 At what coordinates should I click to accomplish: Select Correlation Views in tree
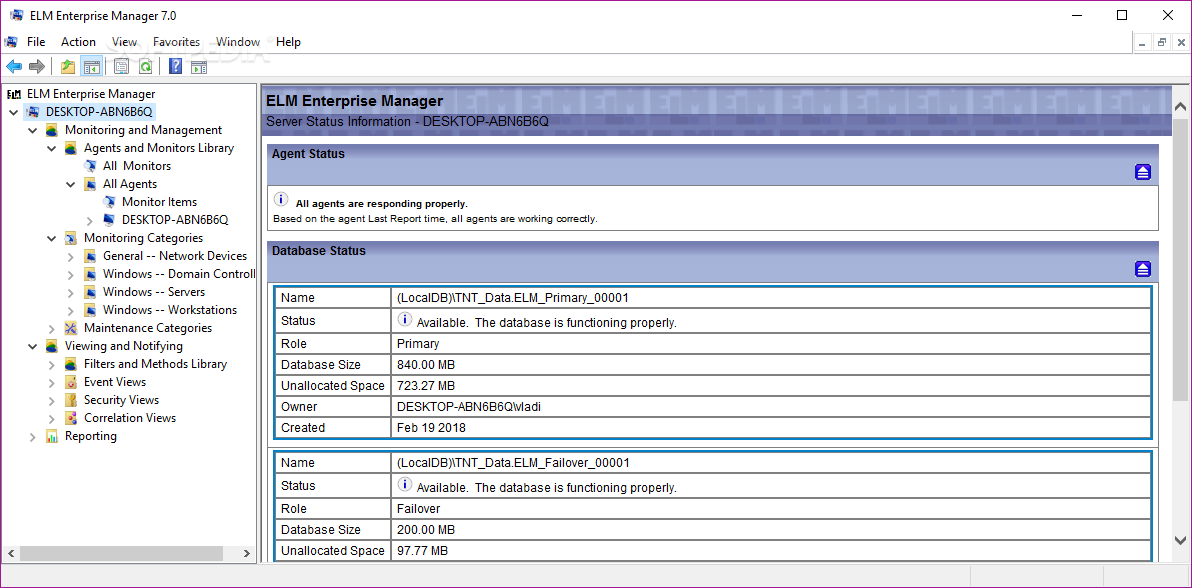click(130, 418)
